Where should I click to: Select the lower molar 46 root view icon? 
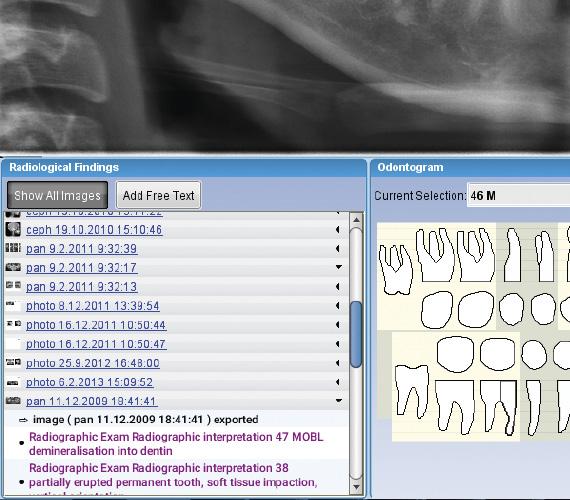click(x=498, y=407)
